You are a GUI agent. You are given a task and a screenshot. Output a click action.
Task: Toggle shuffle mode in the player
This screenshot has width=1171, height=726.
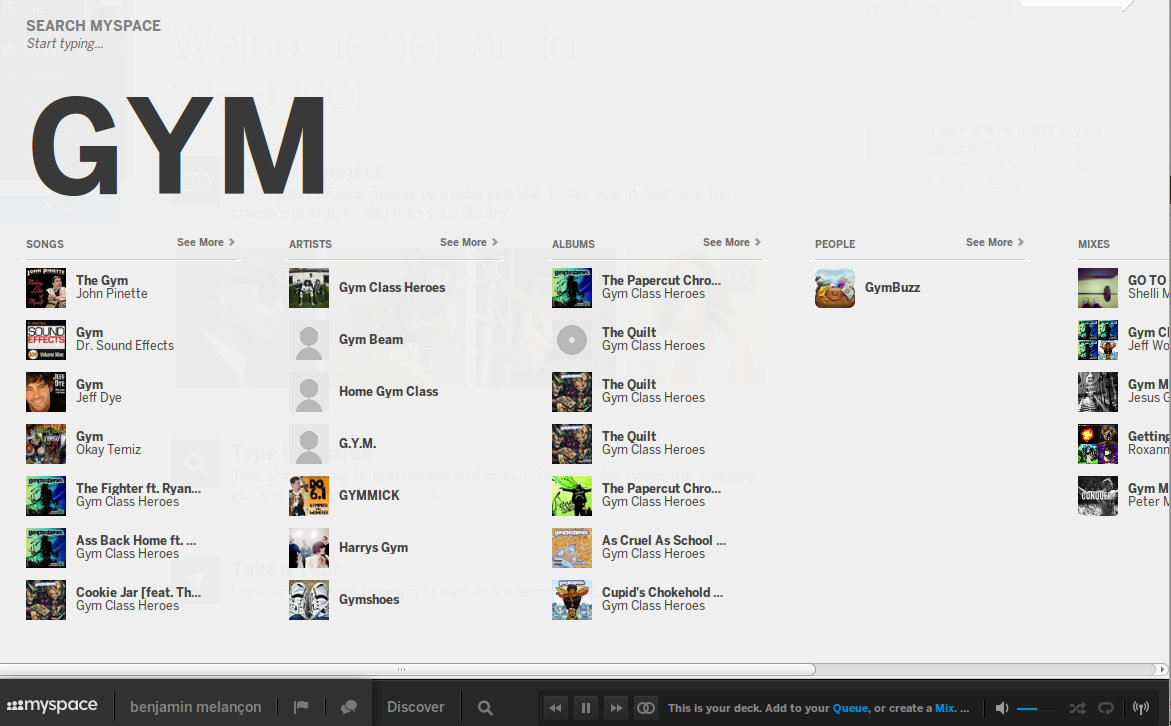click(1077, 707)
